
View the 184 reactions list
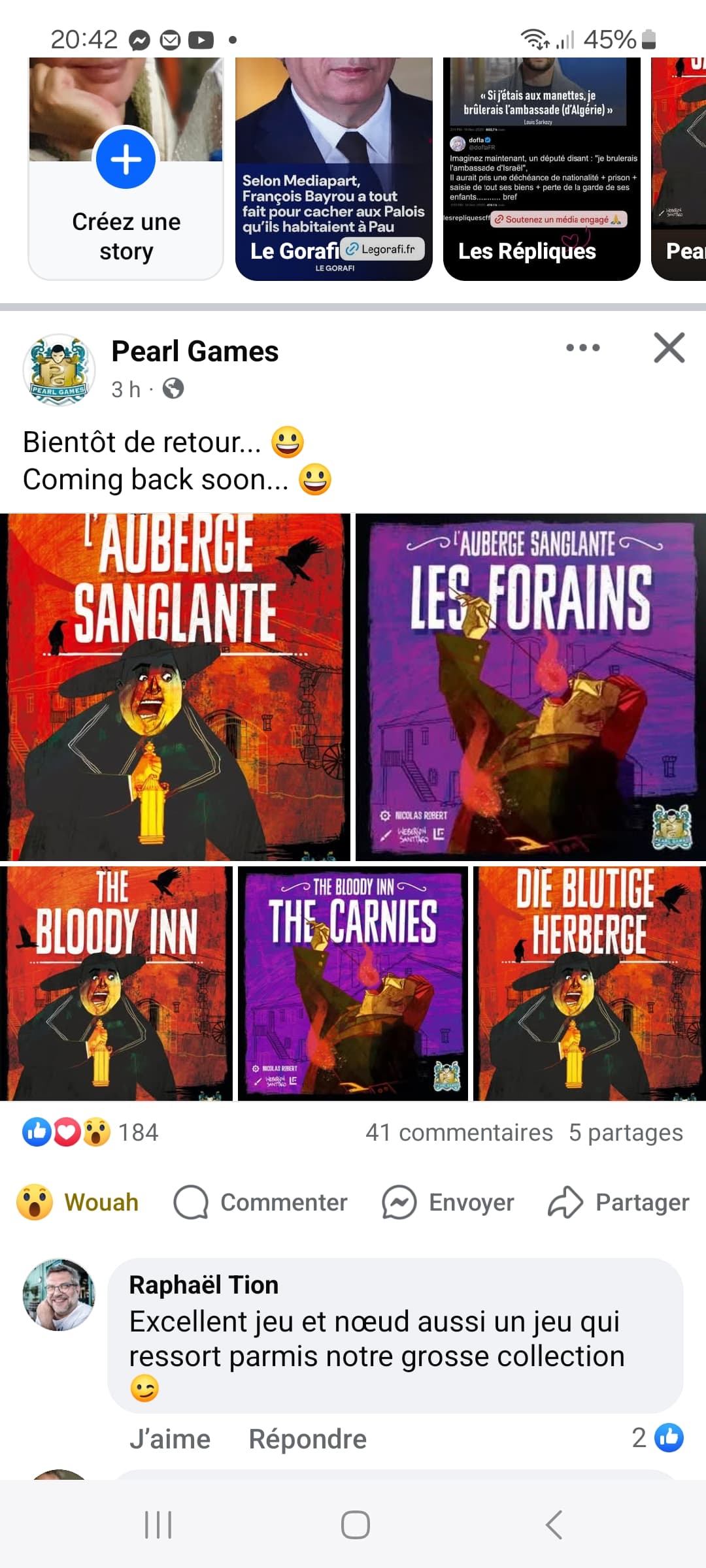(x=90, y=1132)
